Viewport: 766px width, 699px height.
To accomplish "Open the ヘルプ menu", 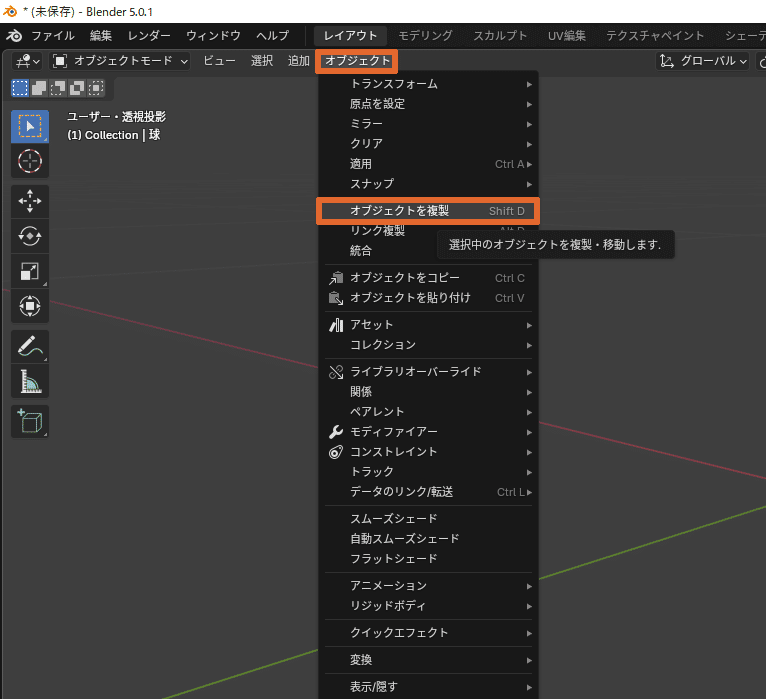I will 273,36.
